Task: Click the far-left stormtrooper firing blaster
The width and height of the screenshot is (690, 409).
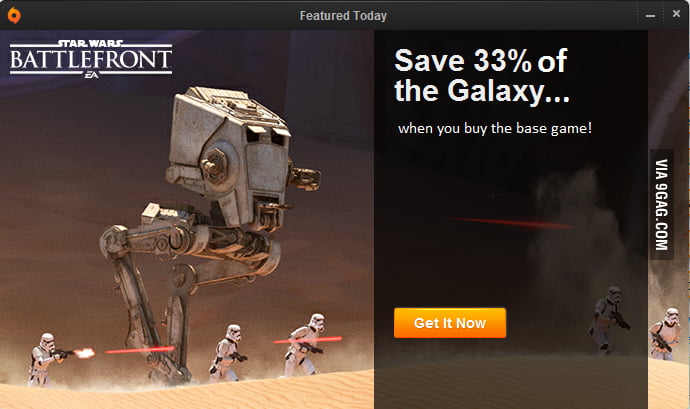Action: (x=44, y=360)
